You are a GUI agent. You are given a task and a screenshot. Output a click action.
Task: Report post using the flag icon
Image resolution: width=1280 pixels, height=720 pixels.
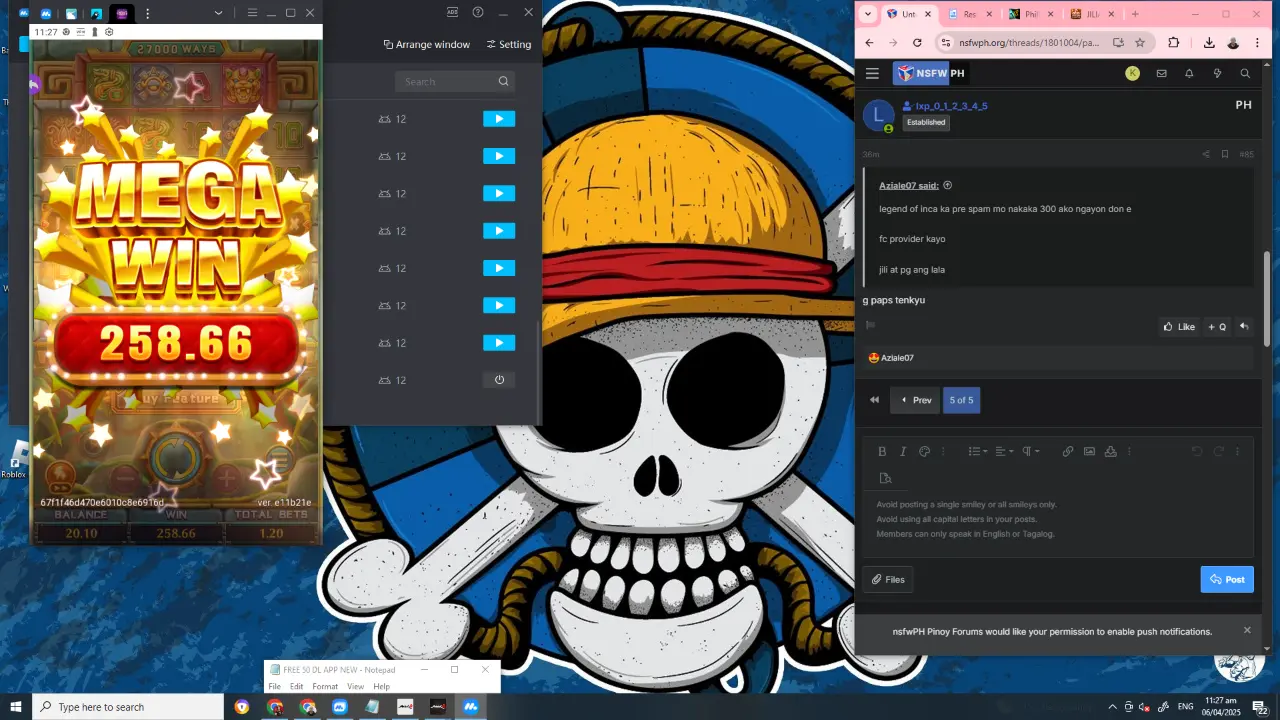tap(870, 325)
